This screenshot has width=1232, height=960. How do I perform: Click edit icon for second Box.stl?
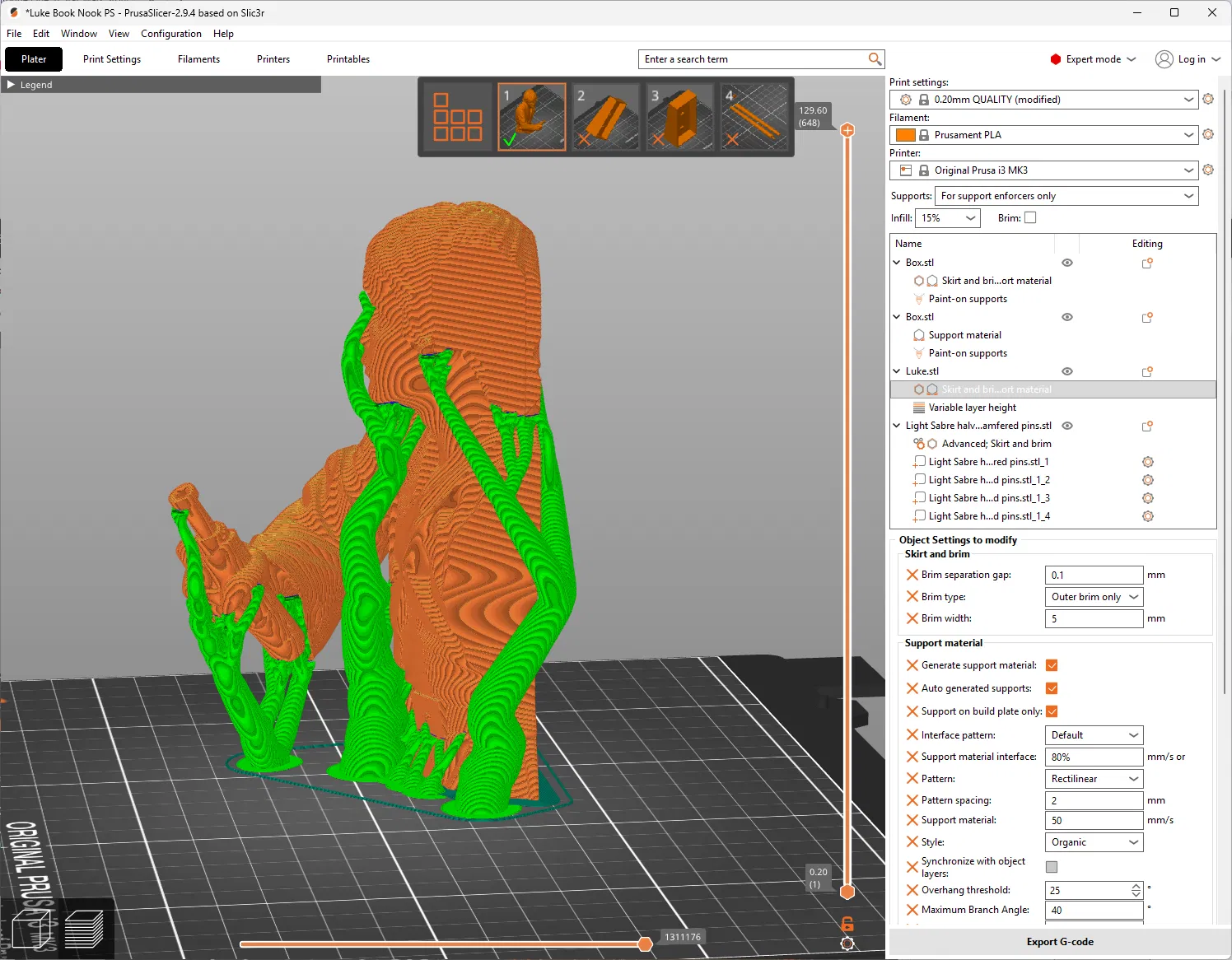click(x=1147, y=317)
